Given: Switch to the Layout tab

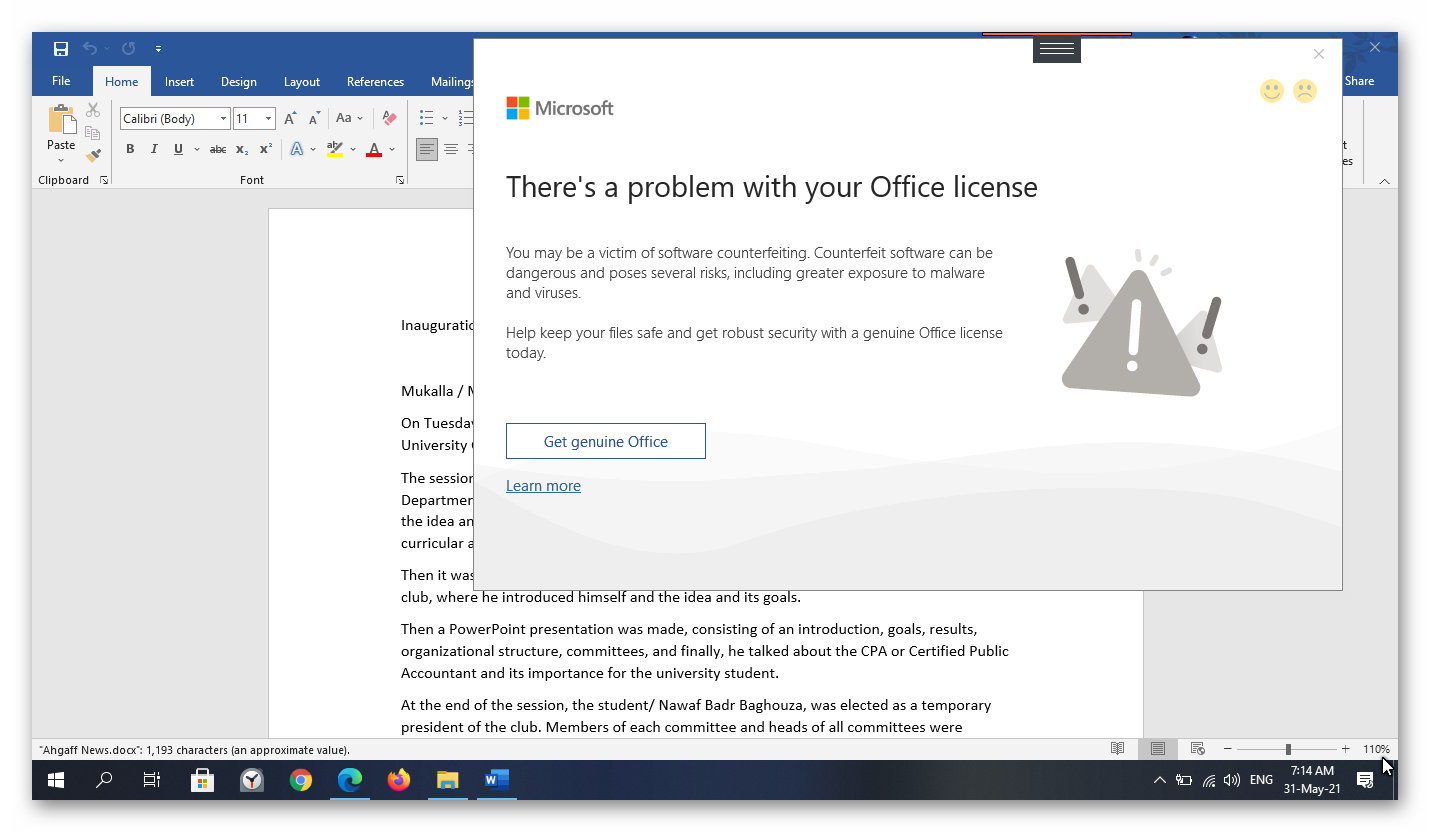Looking at the screenshot, I should point(301,81).
